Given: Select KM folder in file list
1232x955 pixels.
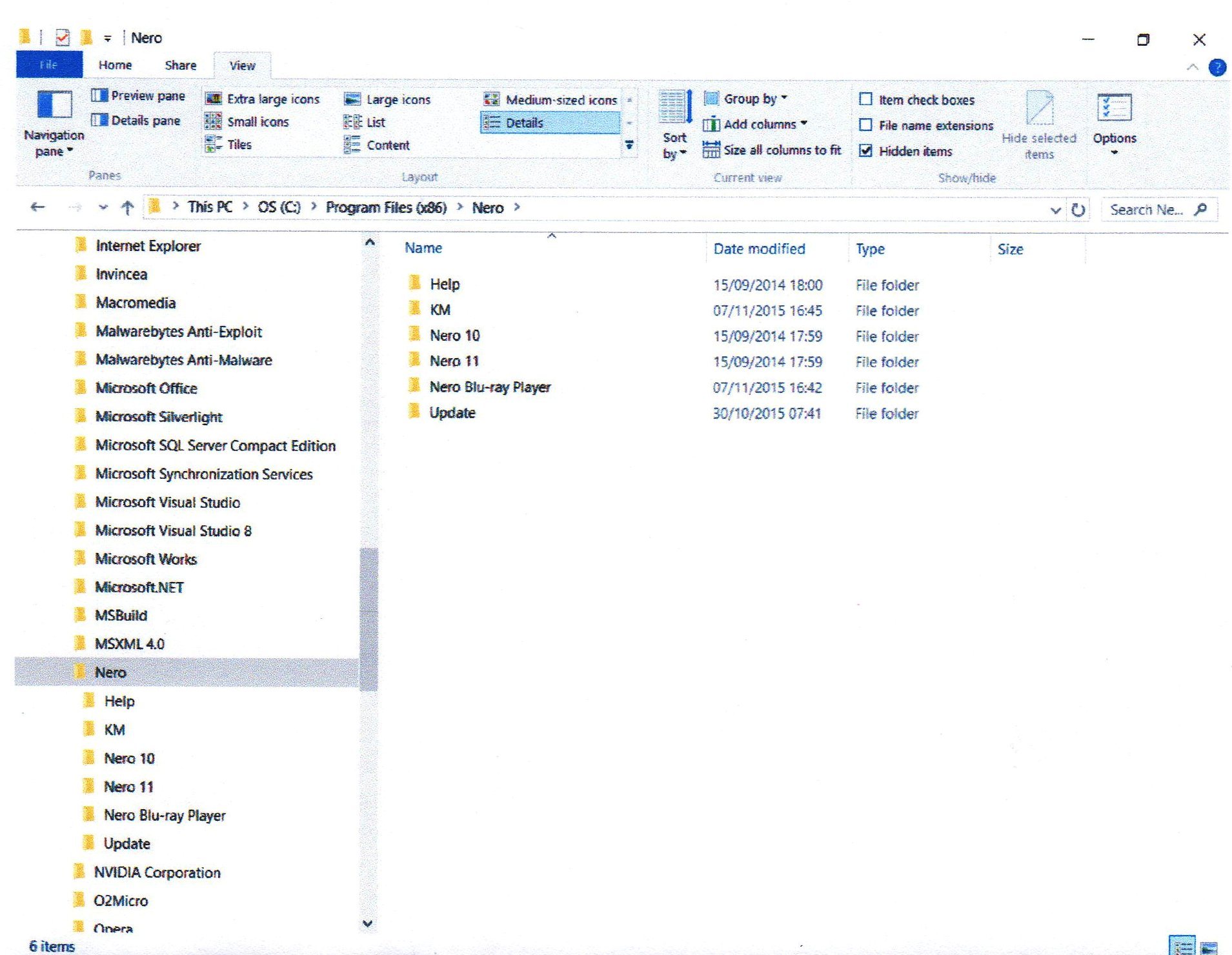Looking at the screenshot, I should (x=439, y=310).
